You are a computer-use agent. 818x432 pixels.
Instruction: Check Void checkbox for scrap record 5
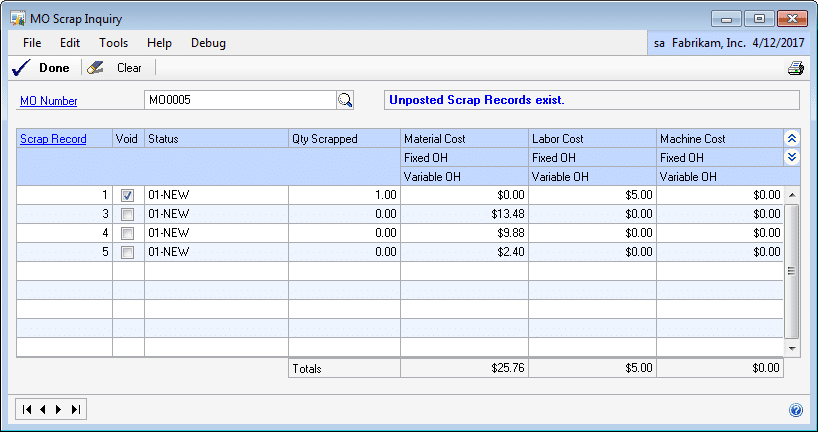click(x=128, y=253)
